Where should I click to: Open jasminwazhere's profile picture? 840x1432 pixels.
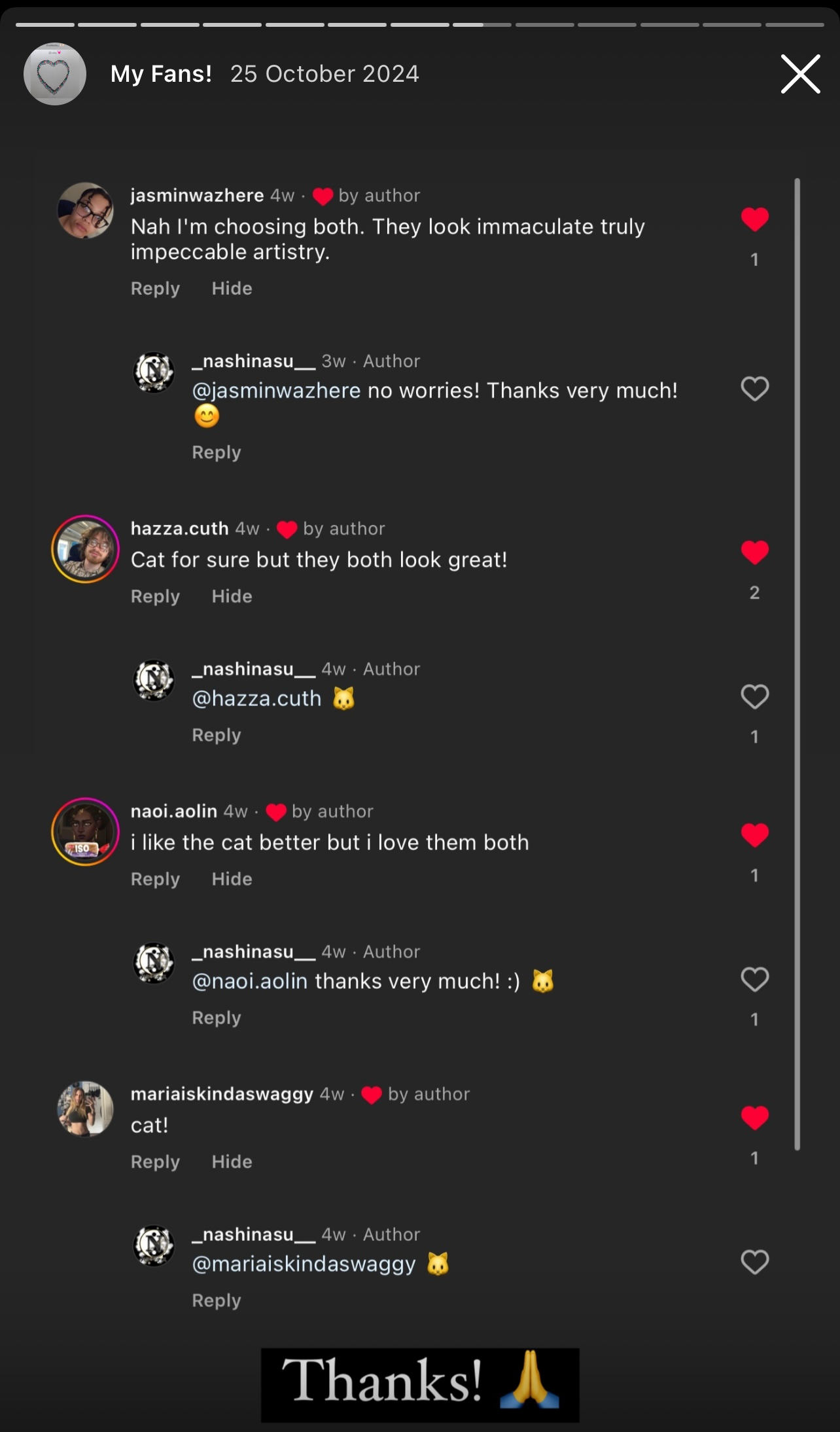coord(86,211)
